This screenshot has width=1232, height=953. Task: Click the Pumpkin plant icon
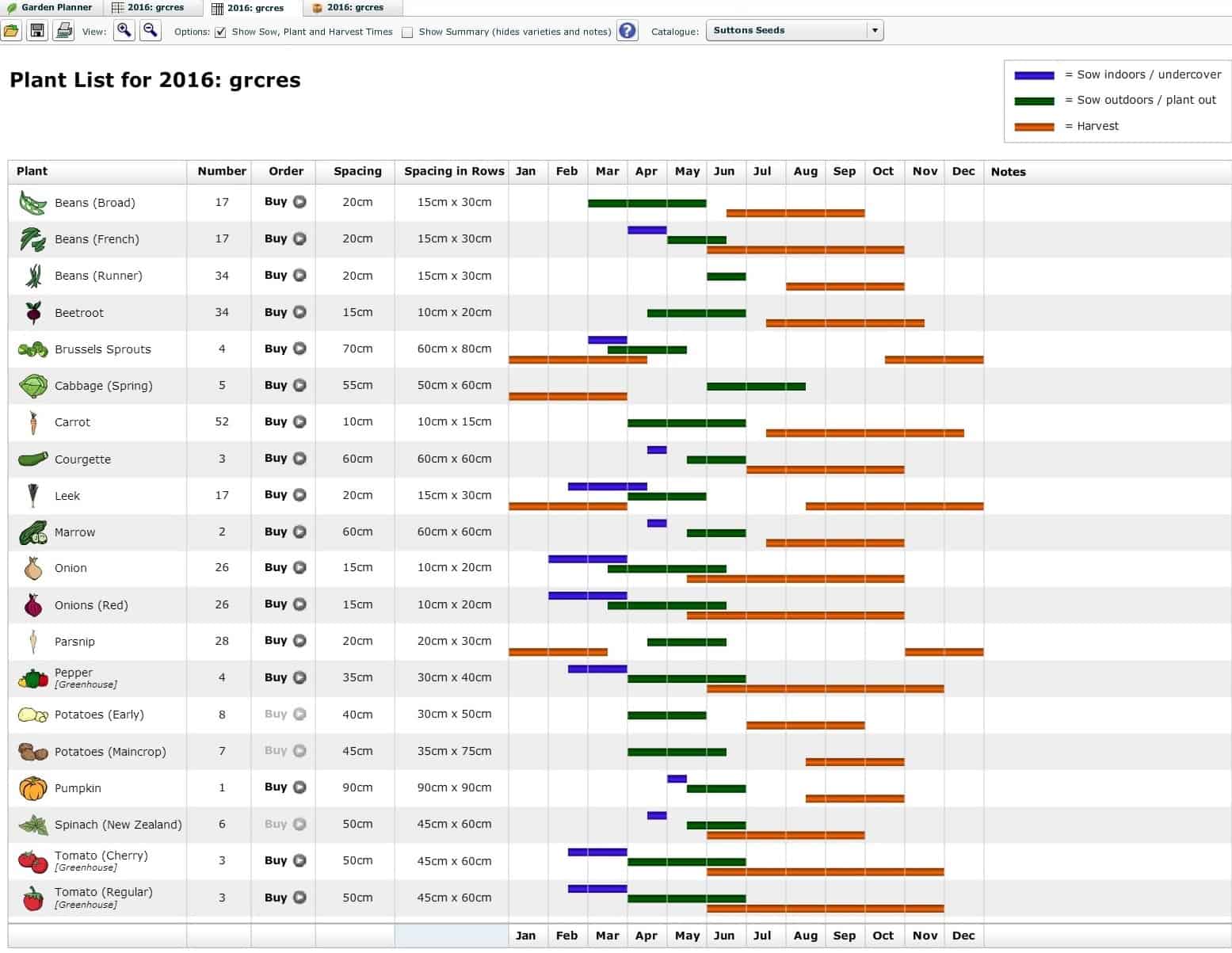coord(33,788)
